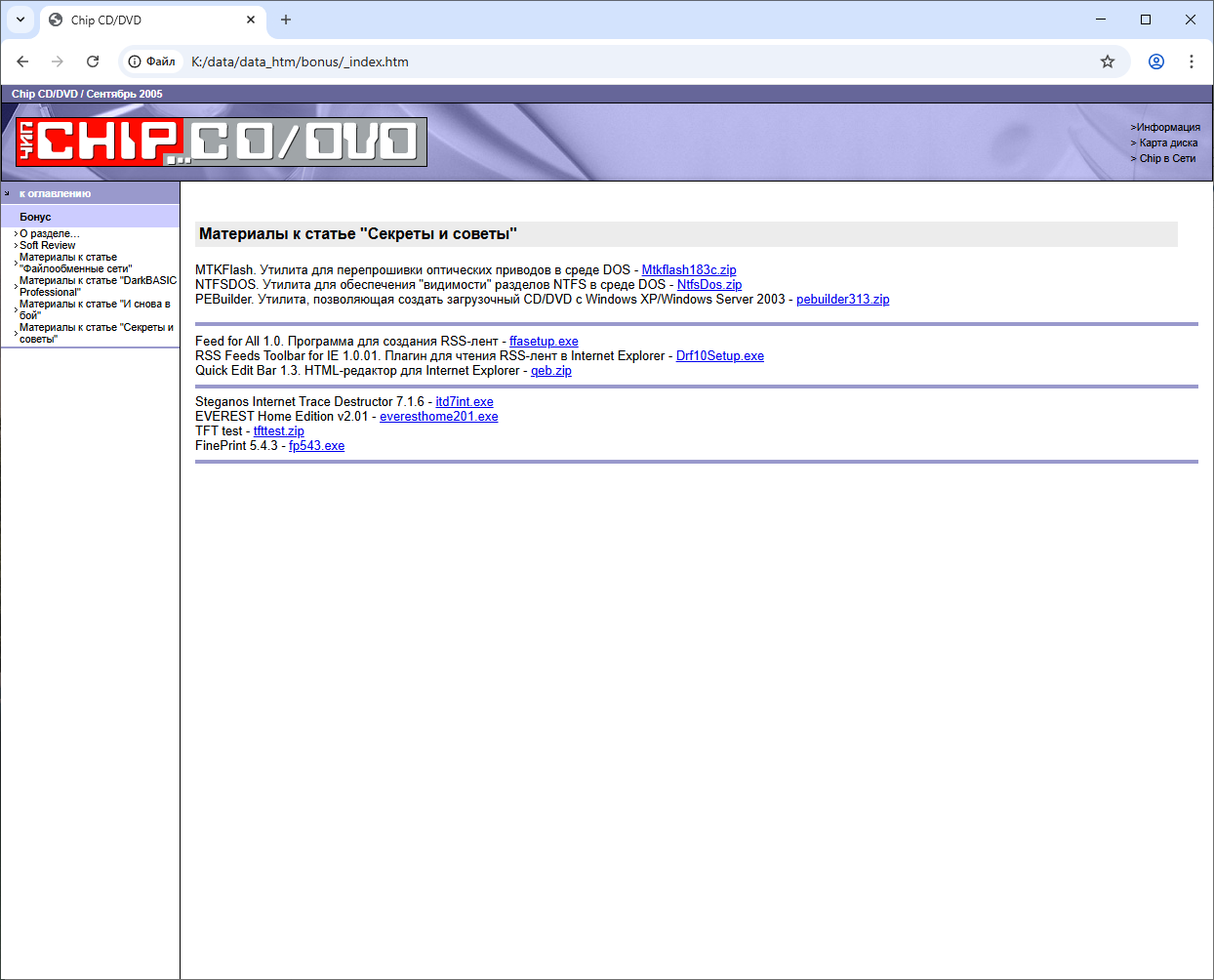Open "DarkBASIC Professional" article materials

pyautogui.click(x=98, y=286)
